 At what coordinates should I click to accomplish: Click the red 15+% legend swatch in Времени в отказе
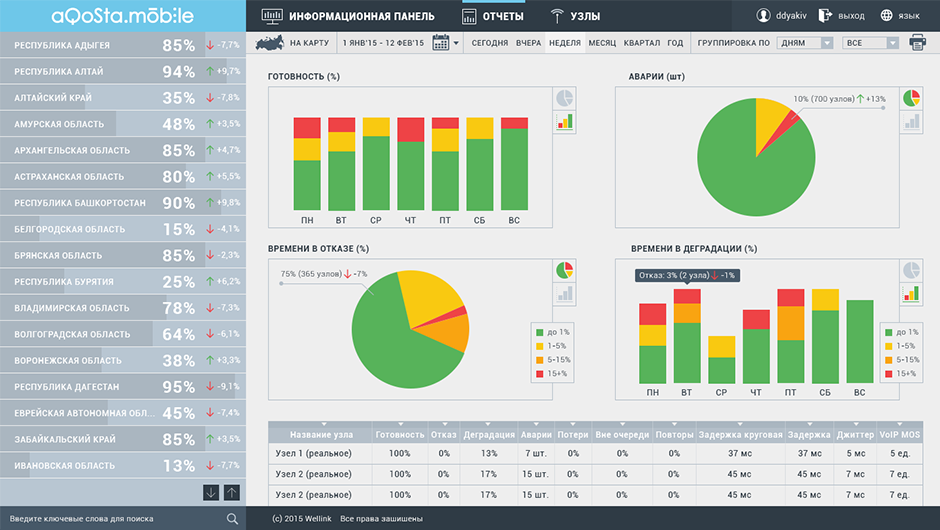(539, 374)
